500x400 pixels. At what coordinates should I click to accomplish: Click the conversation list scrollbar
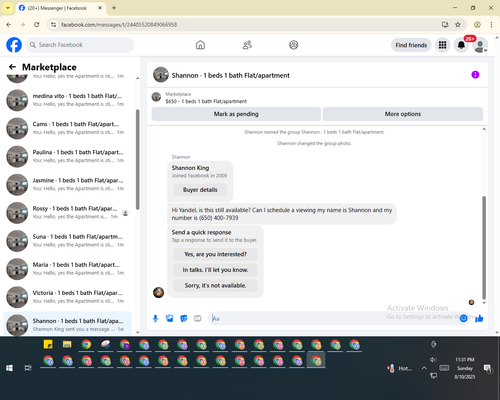138,160
